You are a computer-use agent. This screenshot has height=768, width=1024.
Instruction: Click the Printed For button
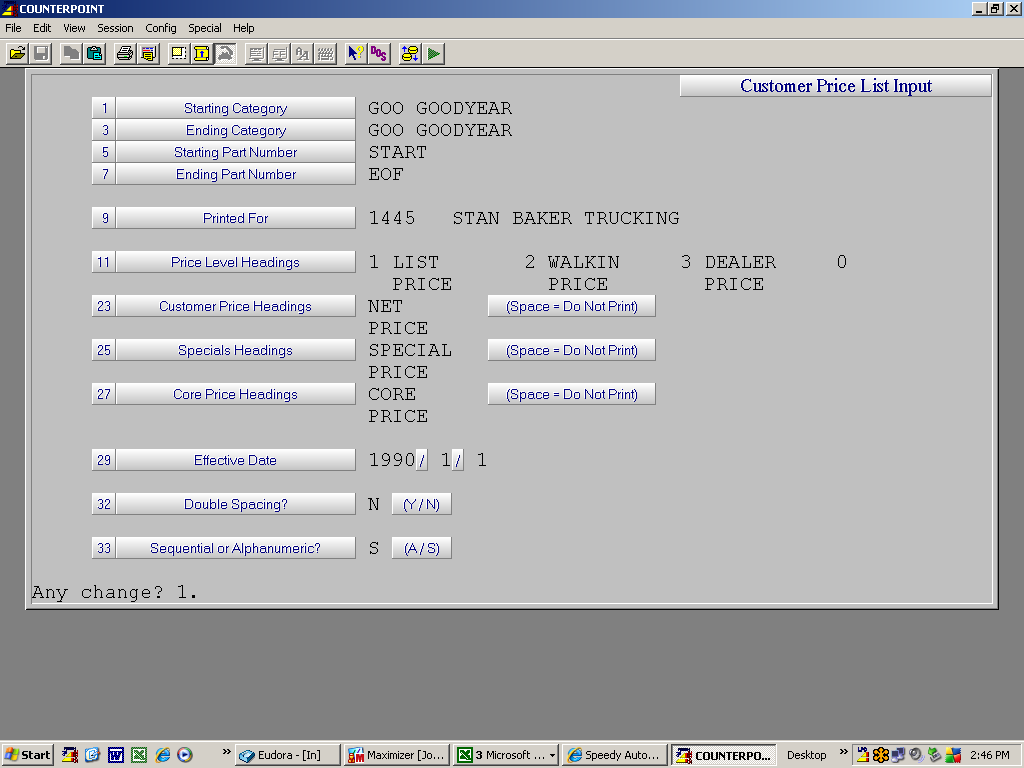[x=236, y=218]
